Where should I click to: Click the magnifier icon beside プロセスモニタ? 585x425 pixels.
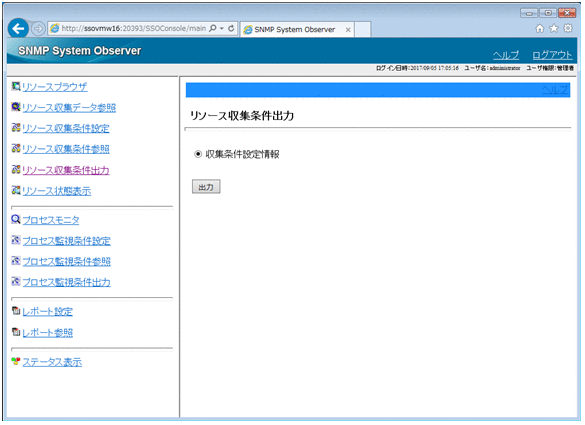pos(16,219)
